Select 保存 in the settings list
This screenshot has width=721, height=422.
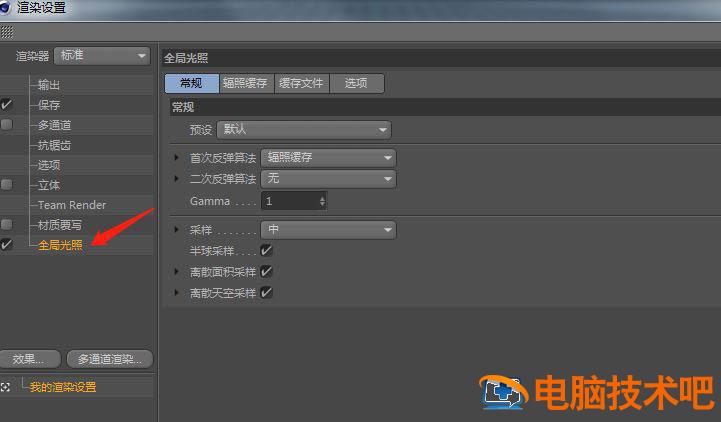point(49,105)
